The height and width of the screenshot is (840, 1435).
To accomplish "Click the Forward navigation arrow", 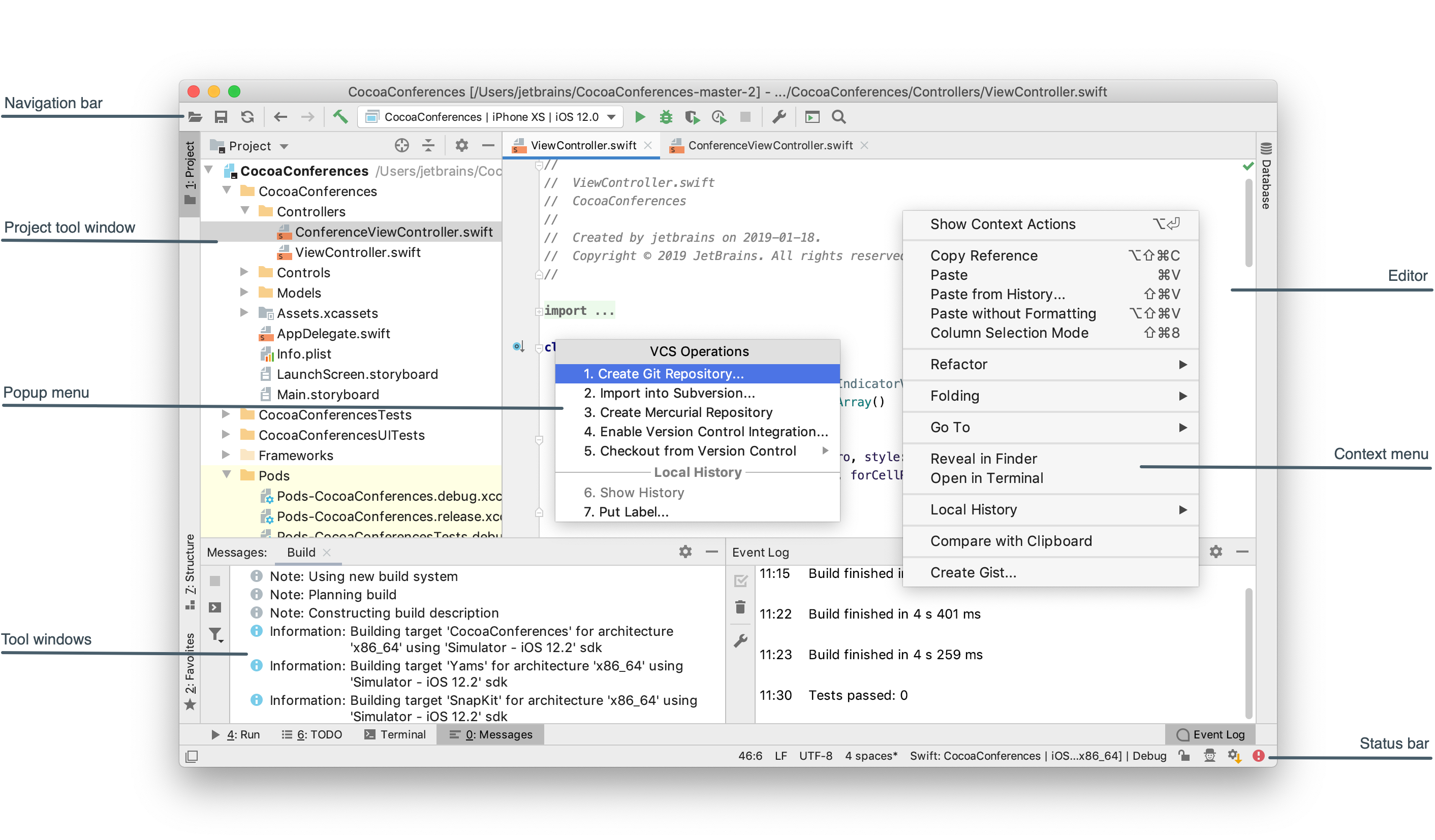I will (307, 117).
